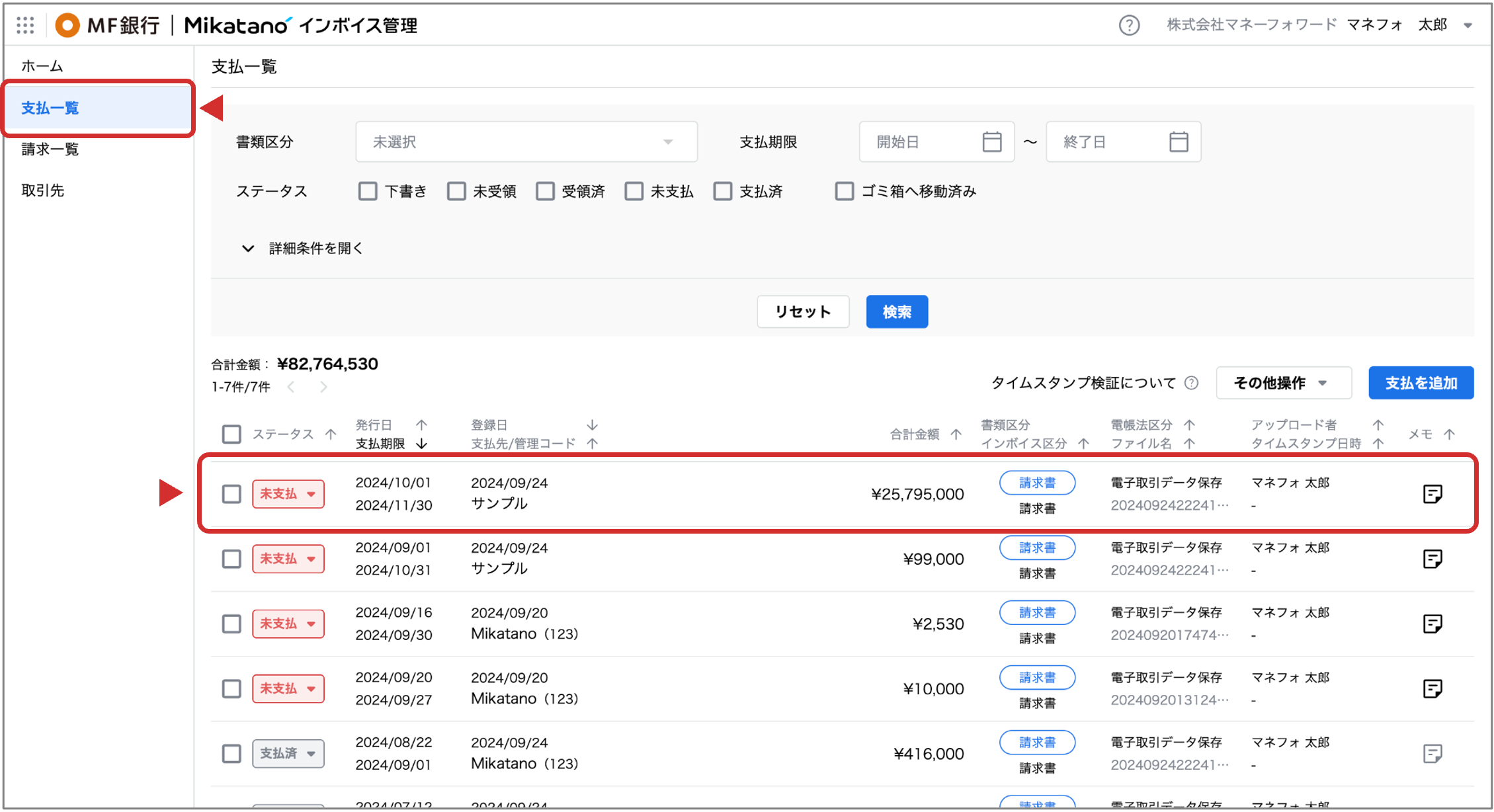Open memo icon for ¥416,000 row
Viewport: 1494px width, 812px height.
1432,753
